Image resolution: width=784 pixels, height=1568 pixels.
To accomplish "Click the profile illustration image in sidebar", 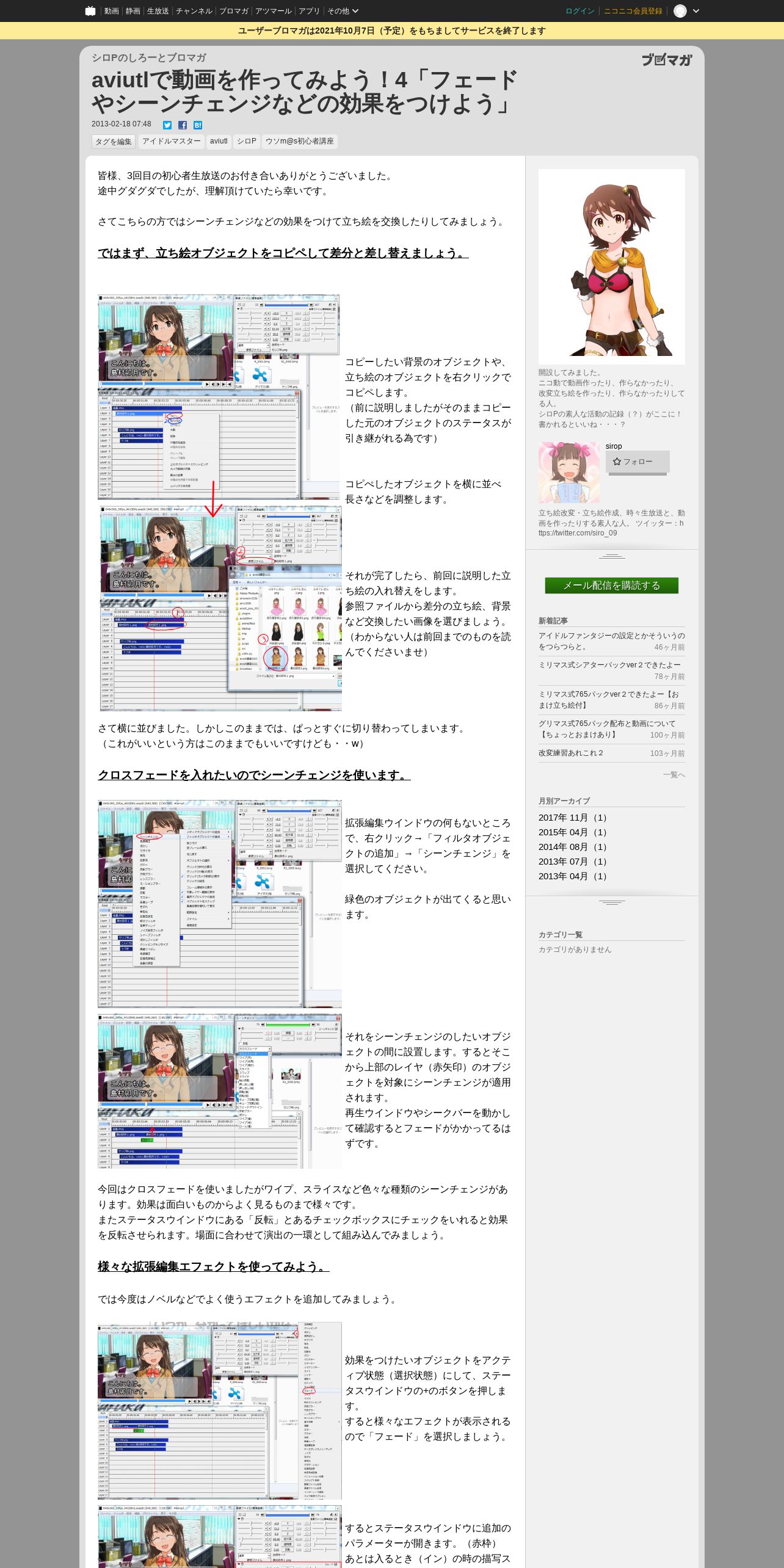I will [x=612, y=267].
